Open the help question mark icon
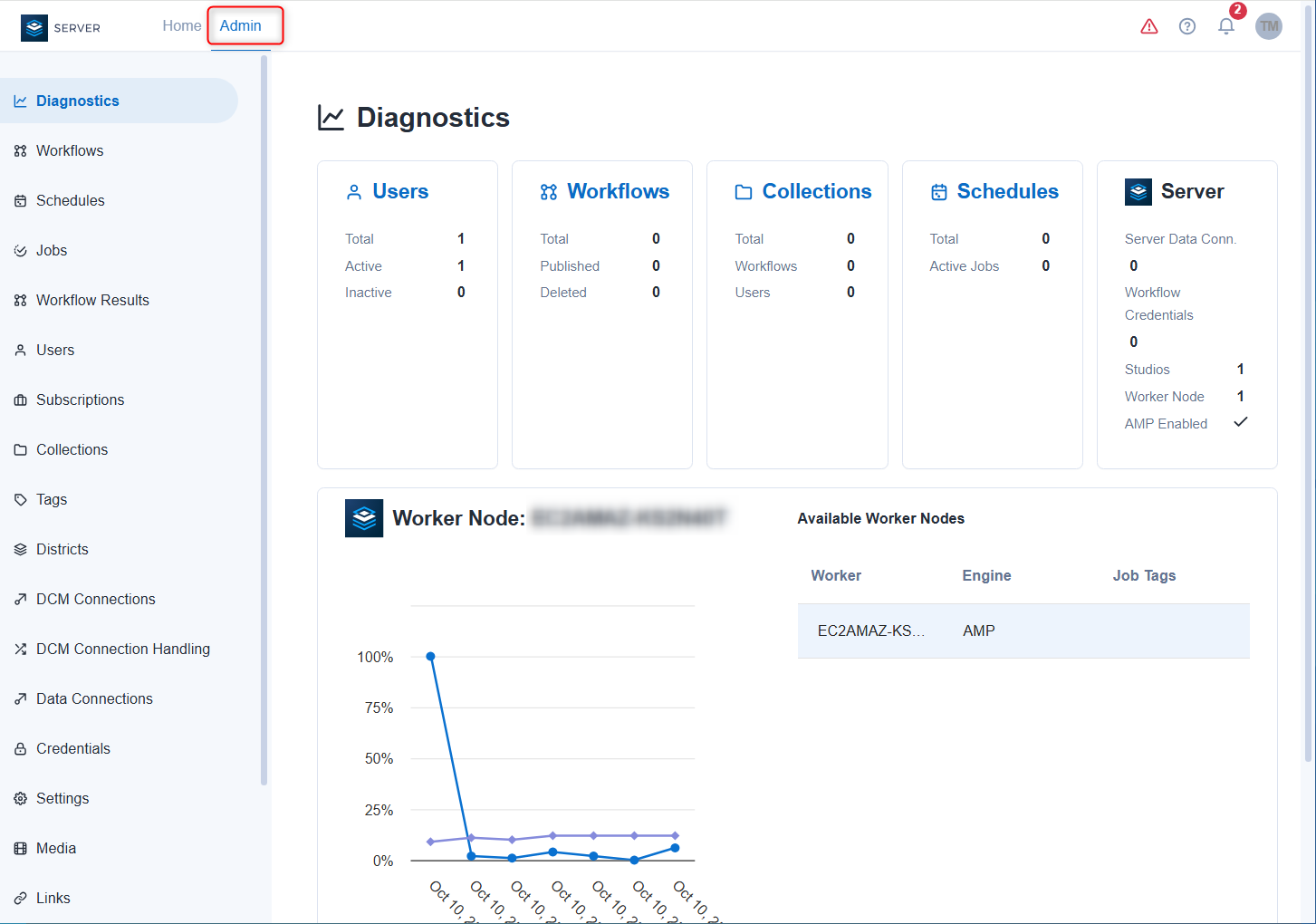 click(x=1186, y=26)
